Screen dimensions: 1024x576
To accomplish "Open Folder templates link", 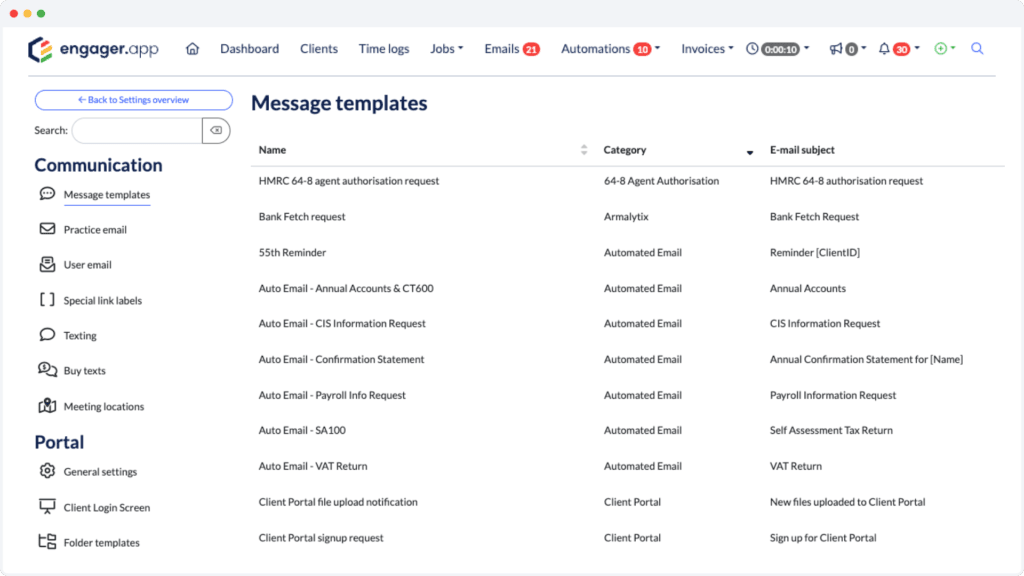I will (101, 543).
